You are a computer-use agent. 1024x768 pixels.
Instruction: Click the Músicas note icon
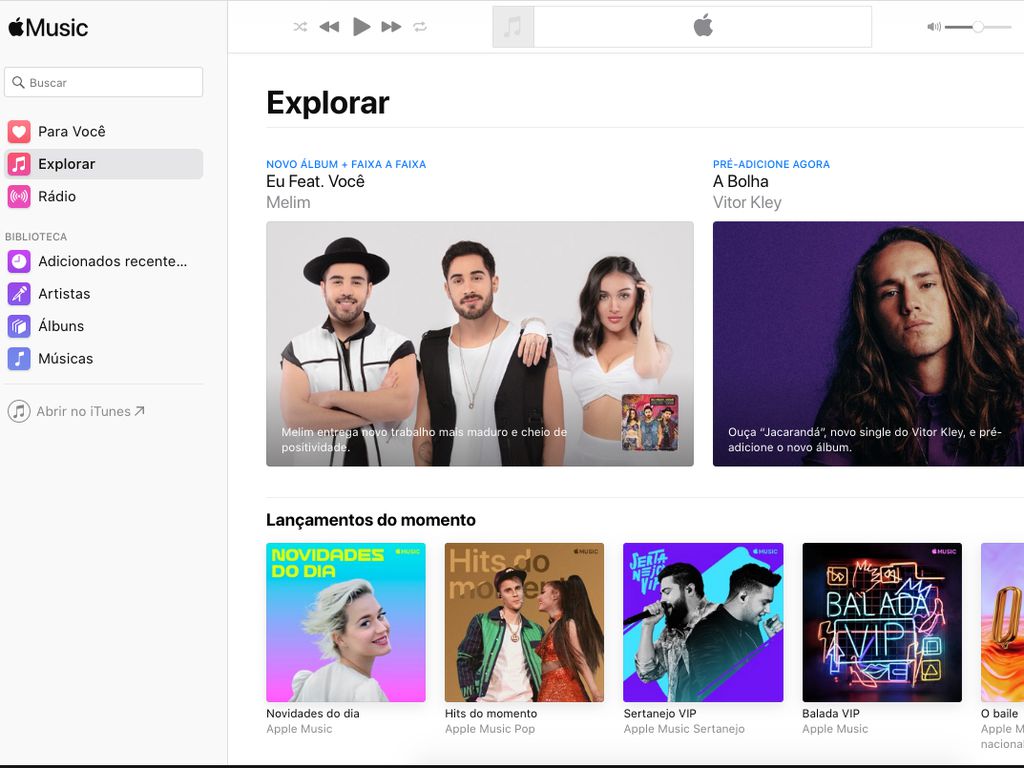point(19,359)
